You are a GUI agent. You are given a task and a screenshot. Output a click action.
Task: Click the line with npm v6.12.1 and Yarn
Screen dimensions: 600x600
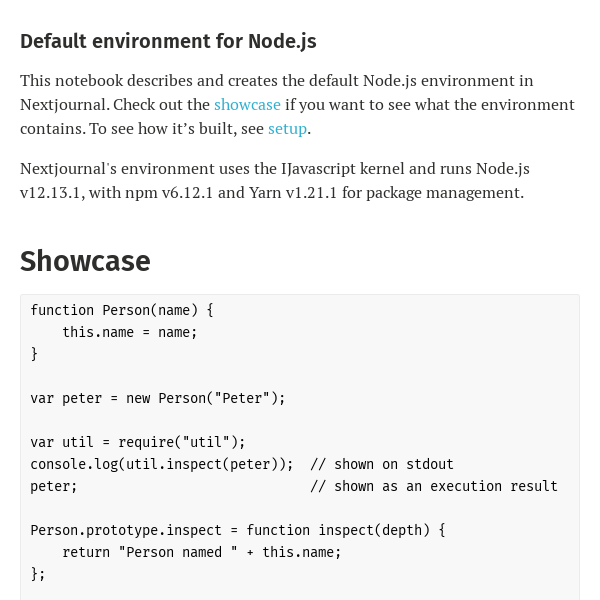(x=271, y=193)
